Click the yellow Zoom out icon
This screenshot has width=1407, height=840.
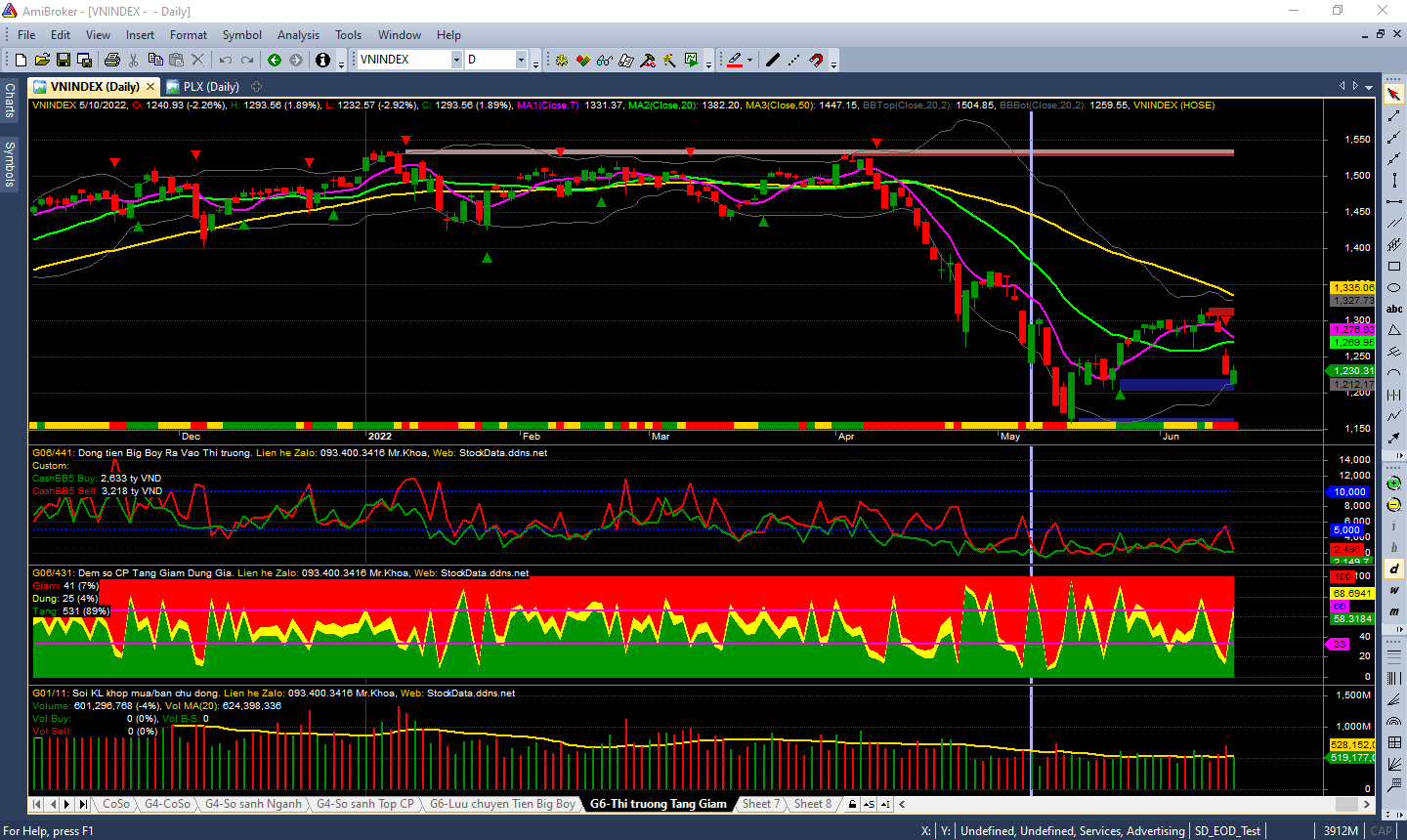pyautogui.click(x=1394, y=505)
